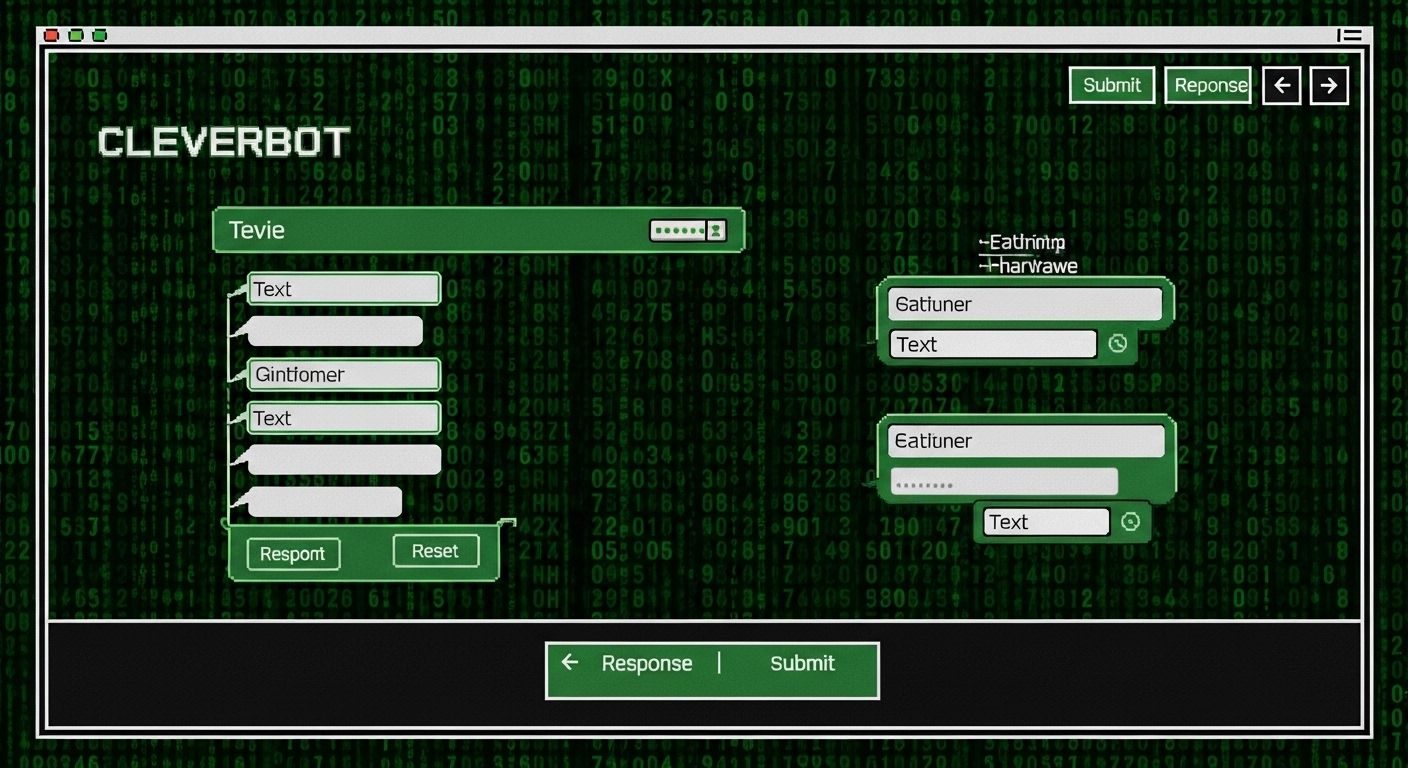Click the blank field directly above Gintiomer
This screenshot has width=1408, height=768.
click(x=335, y=331)
